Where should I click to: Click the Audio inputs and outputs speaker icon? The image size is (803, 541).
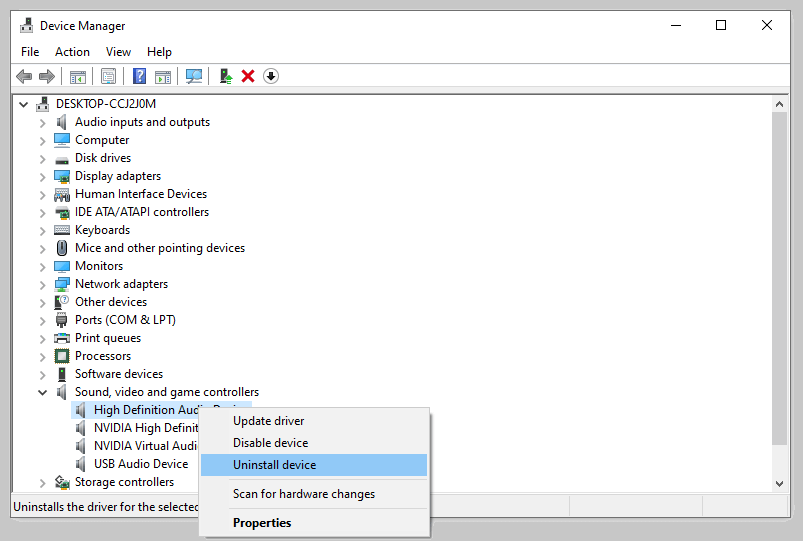pos(61,122)
